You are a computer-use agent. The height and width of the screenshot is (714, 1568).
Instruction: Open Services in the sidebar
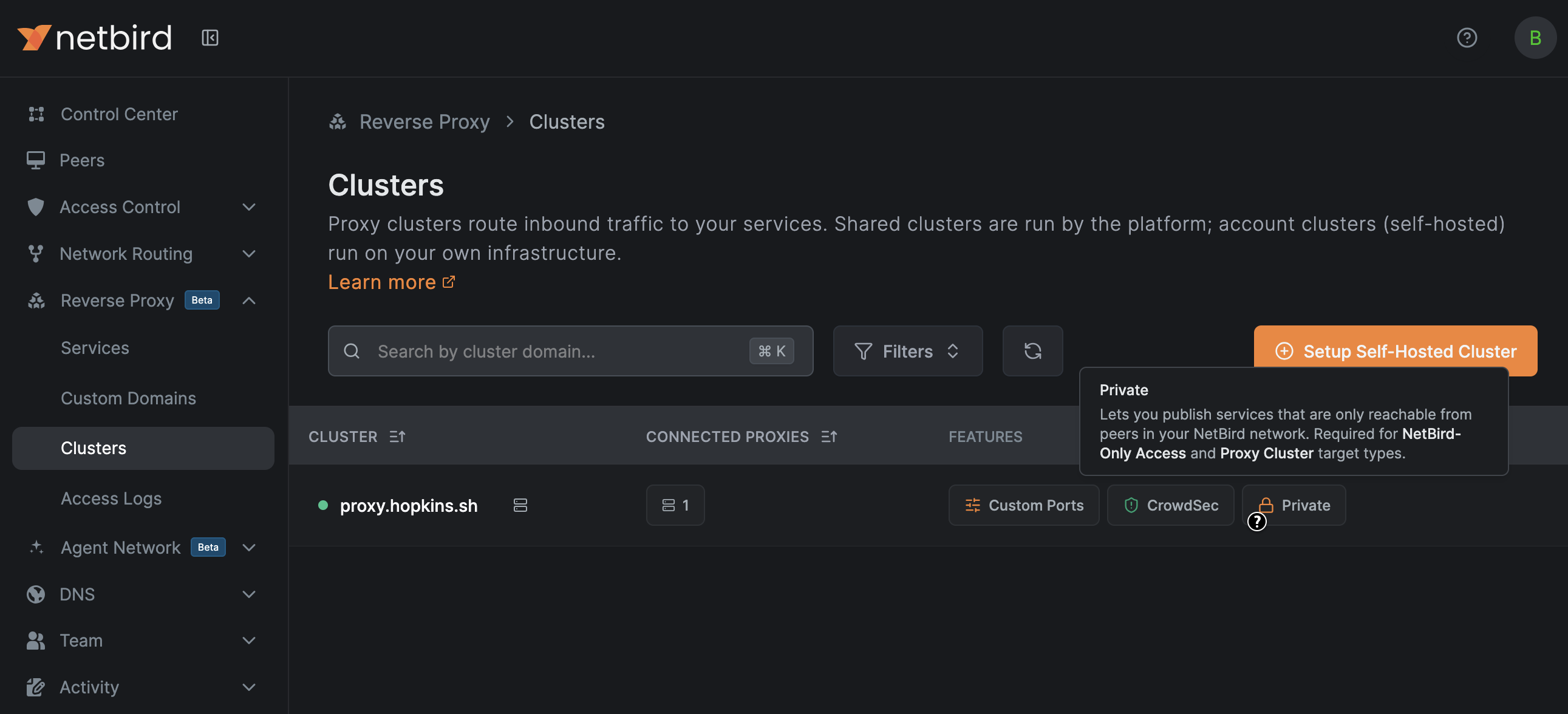pos(95,347)
